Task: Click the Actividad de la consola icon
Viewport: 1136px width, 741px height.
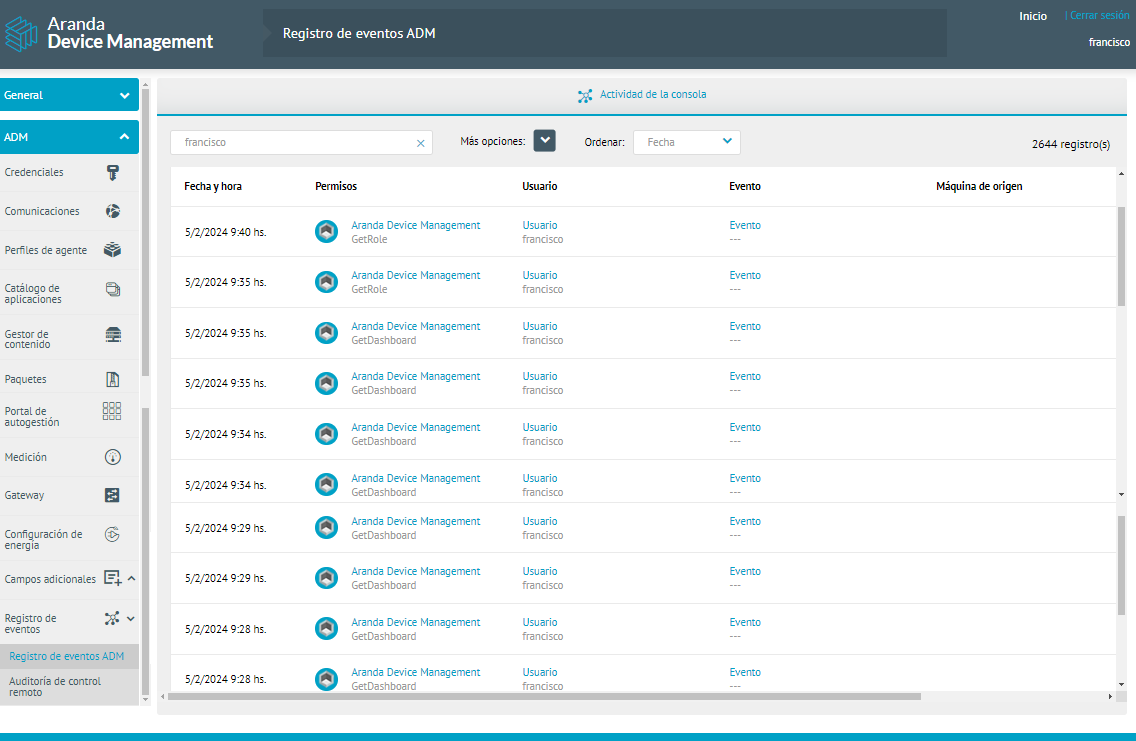Action: pyautogui.click(x=585, y=96)
